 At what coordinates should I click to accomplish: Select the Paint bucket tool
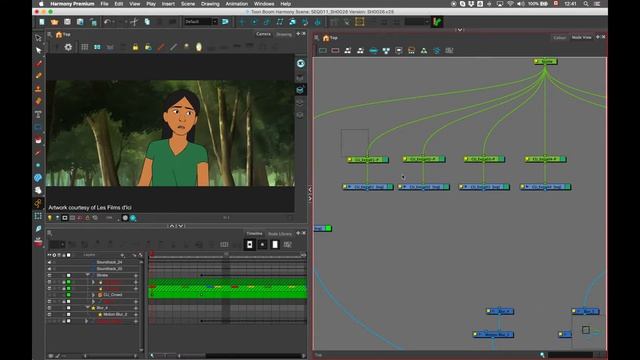coord(38,140)
